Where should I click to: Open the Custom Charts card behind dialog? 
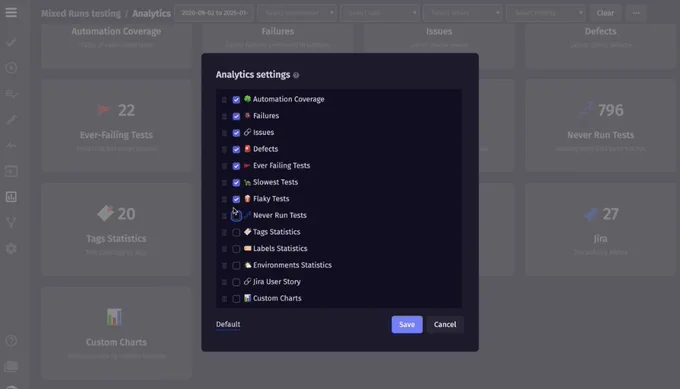(x=116, y=333)
